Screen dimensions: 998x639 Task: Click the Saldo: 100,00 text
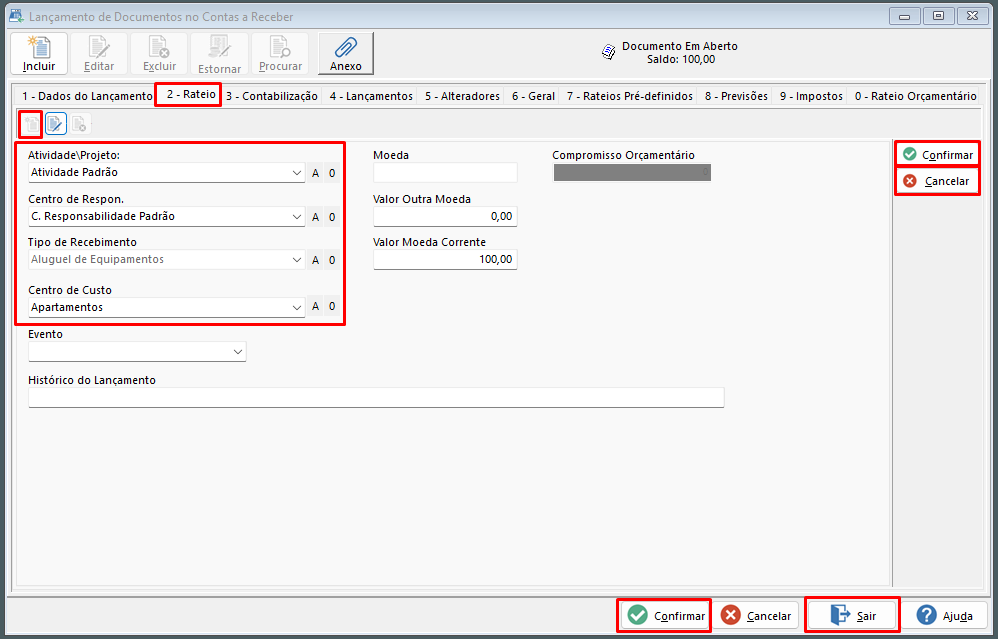pos(680,59)
